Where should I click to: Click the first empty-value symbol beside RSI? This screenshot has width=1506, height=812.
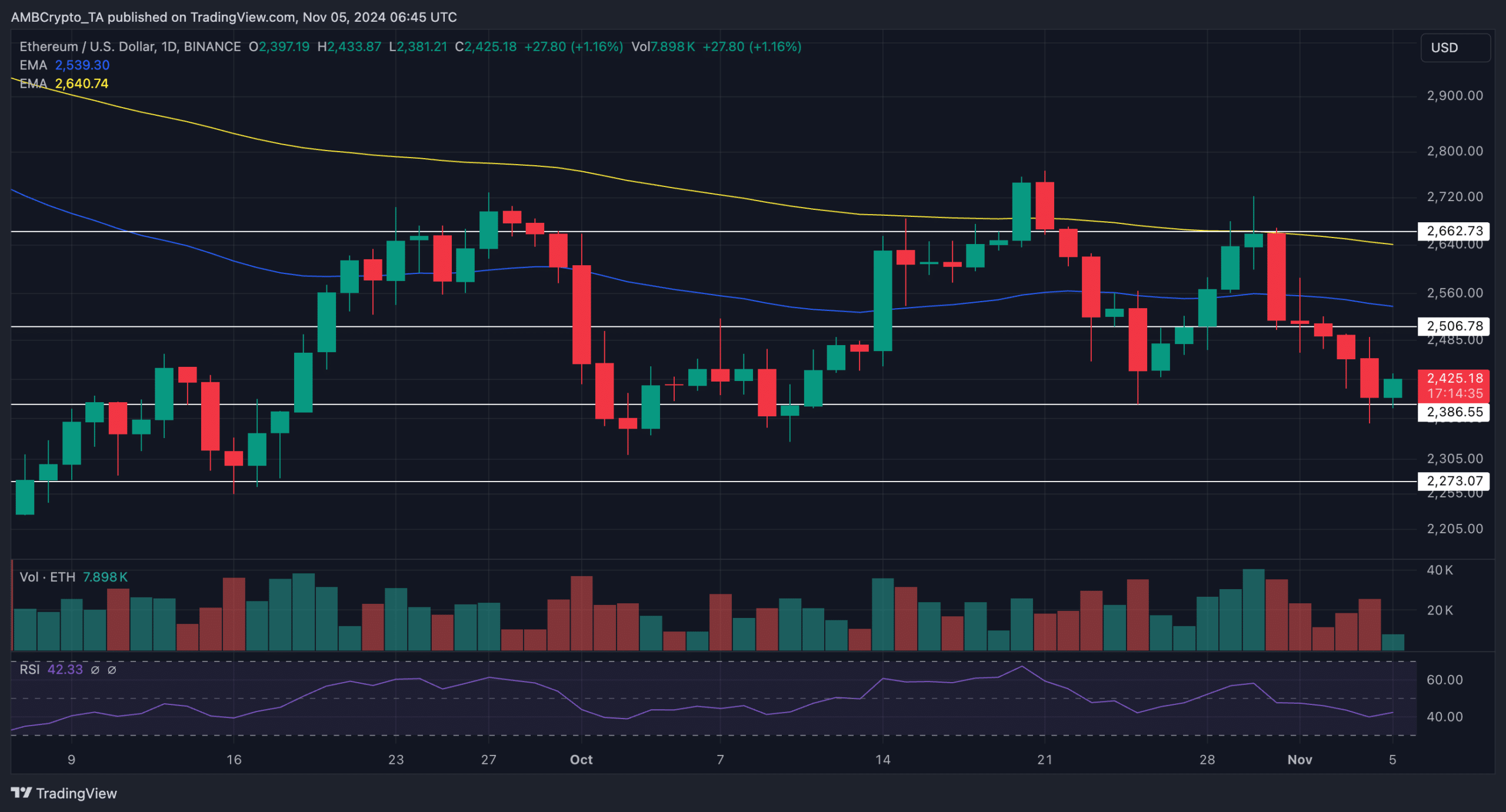95,670
